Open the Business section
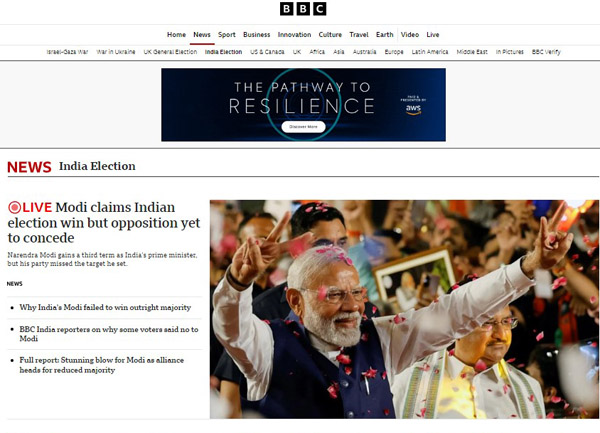The height and width of the screenshot is (433, 600). (256, 34)
